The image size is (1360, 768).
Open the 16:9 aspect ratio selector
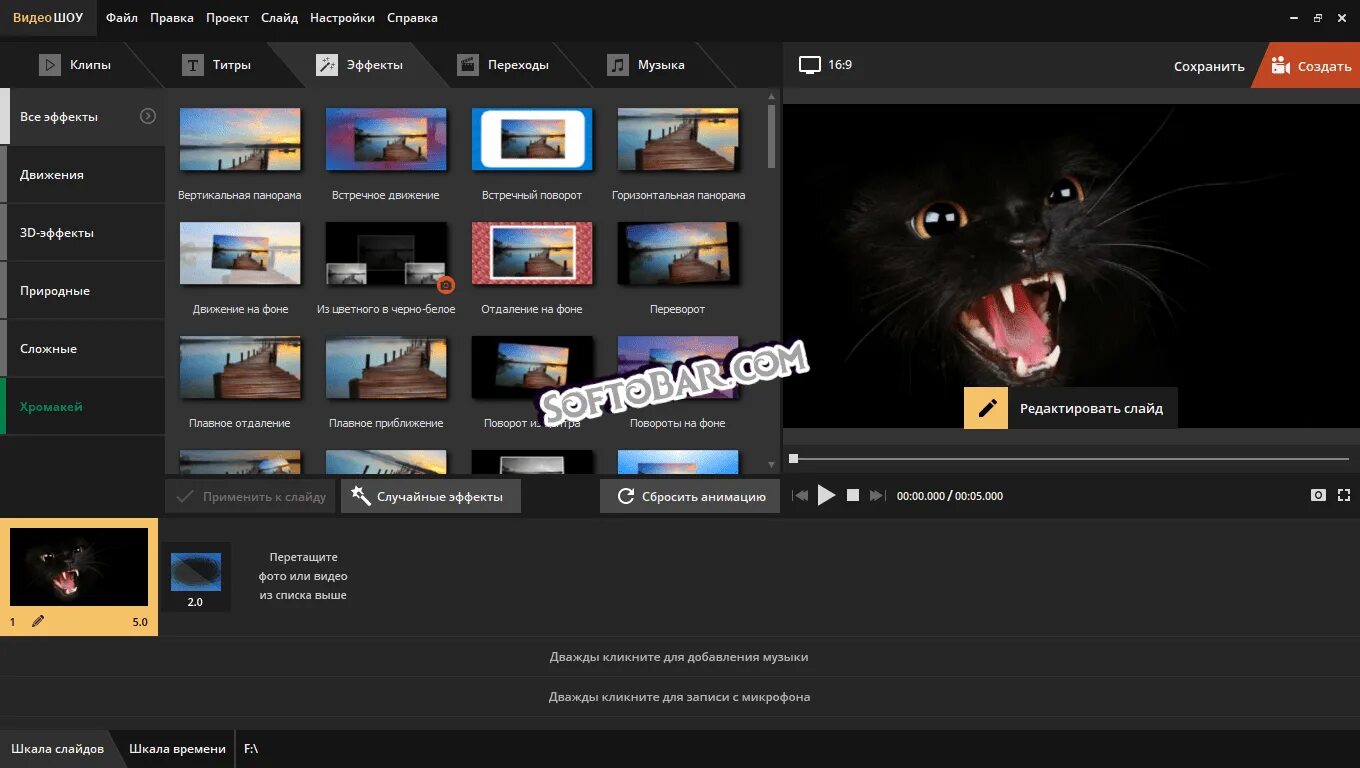[x=826, y=65]
